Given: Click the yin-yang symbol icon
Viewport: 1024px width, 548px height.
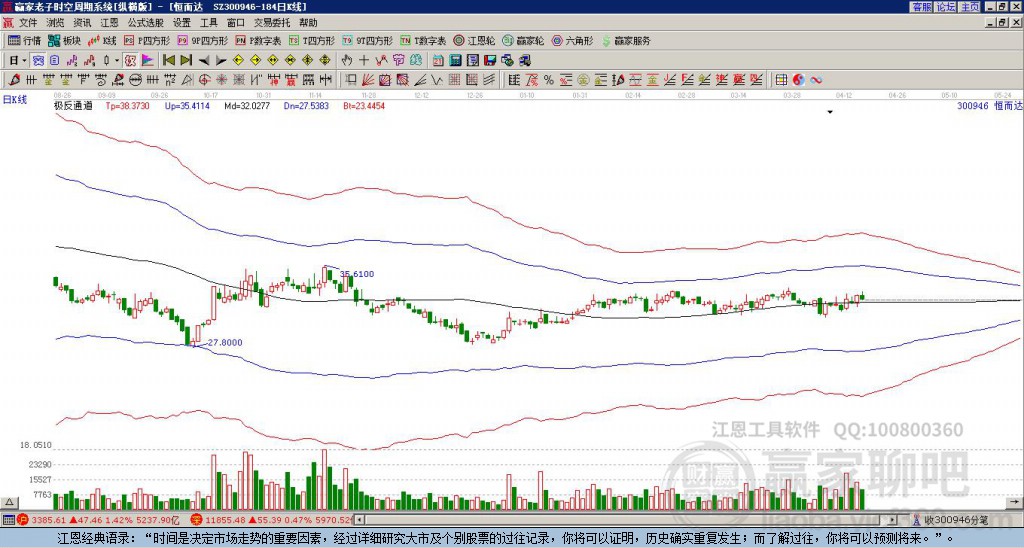Looking at the screenshot, I should pyautogui.click(x=798, y=80).
